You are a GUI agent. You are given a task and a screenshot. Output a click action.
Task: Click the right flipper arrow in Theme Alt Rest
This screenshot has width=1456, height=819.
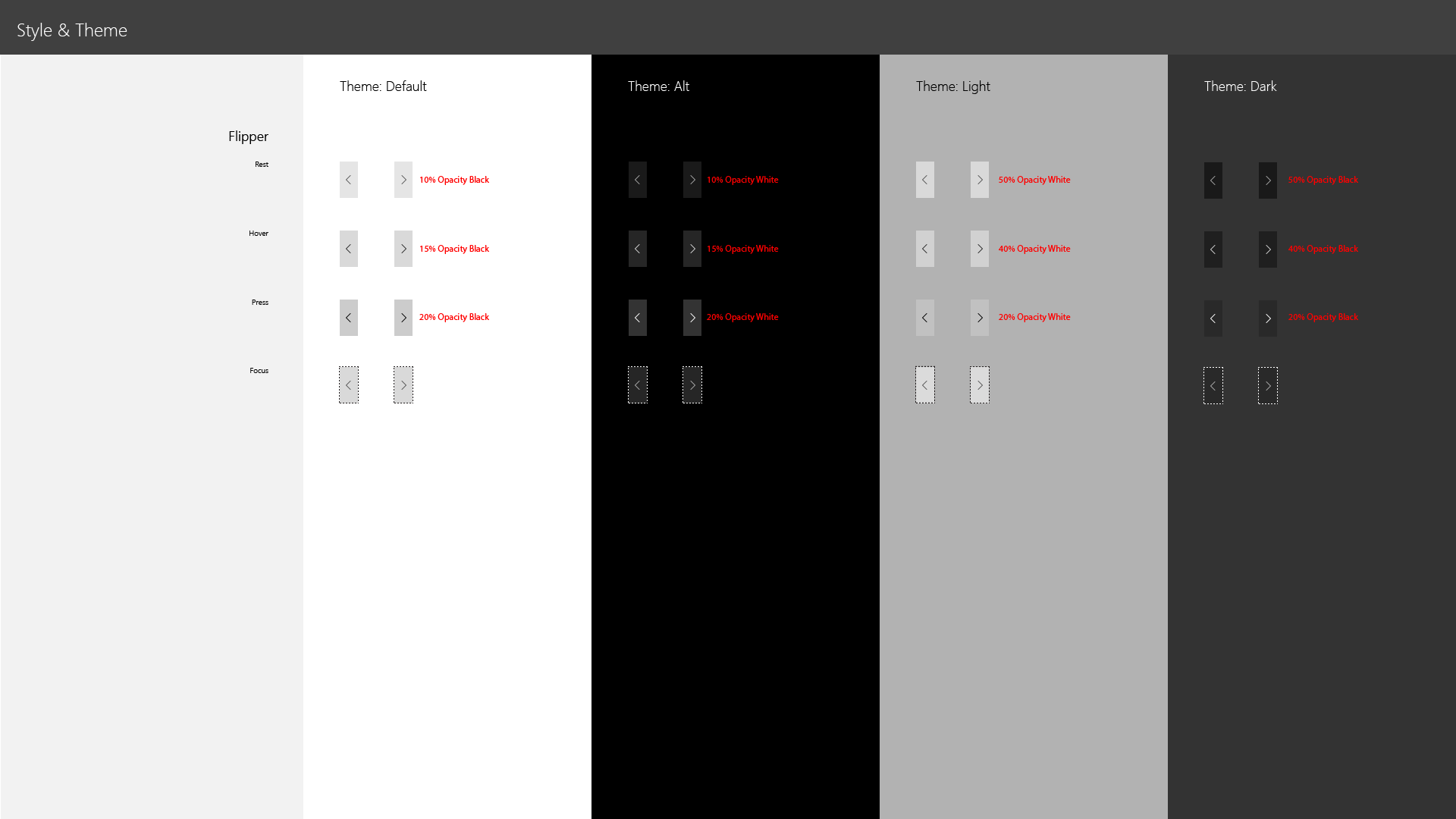point(692,180)
